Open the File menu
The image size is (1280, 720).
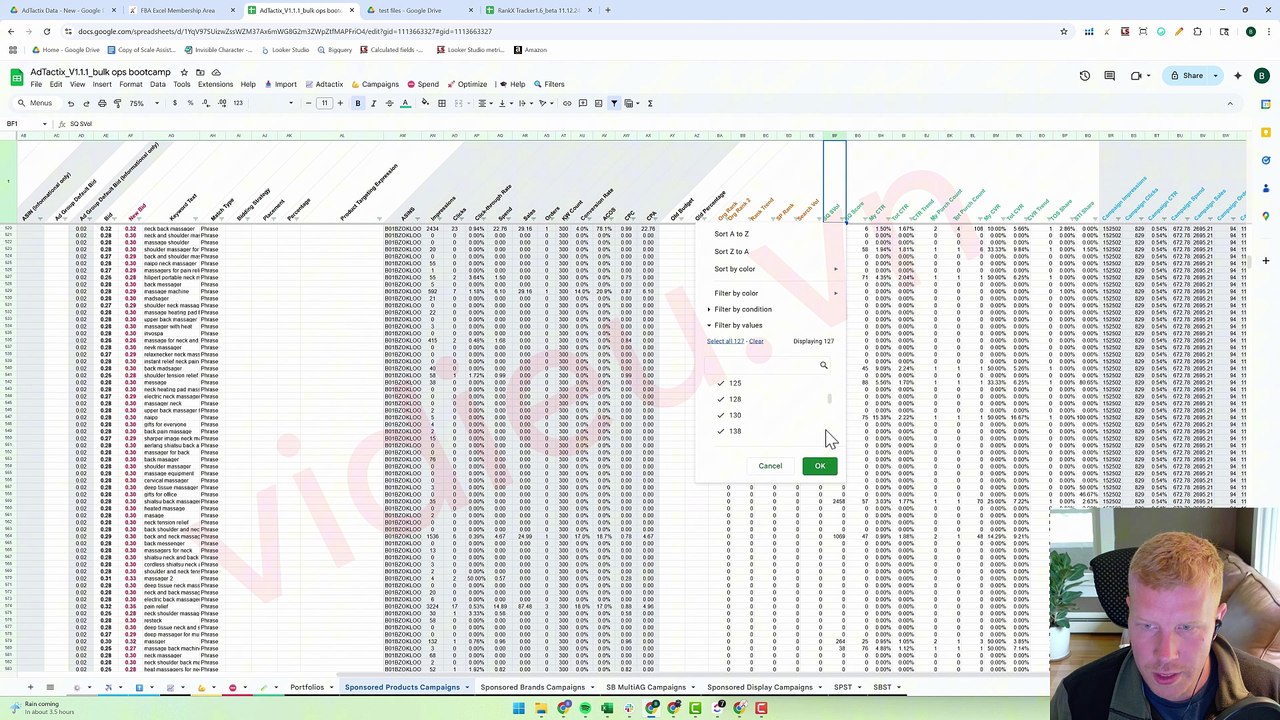tap(36, 84)
